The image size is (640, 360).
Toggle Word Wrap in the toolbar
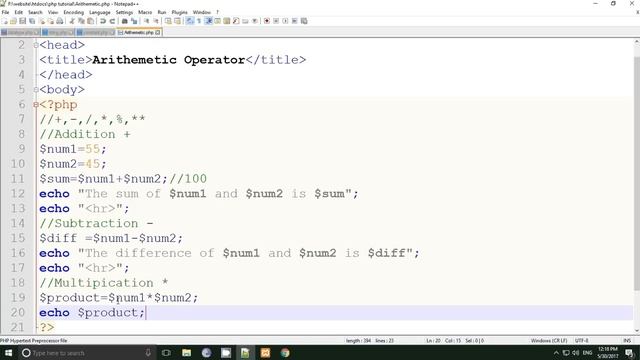pos(190,21)
